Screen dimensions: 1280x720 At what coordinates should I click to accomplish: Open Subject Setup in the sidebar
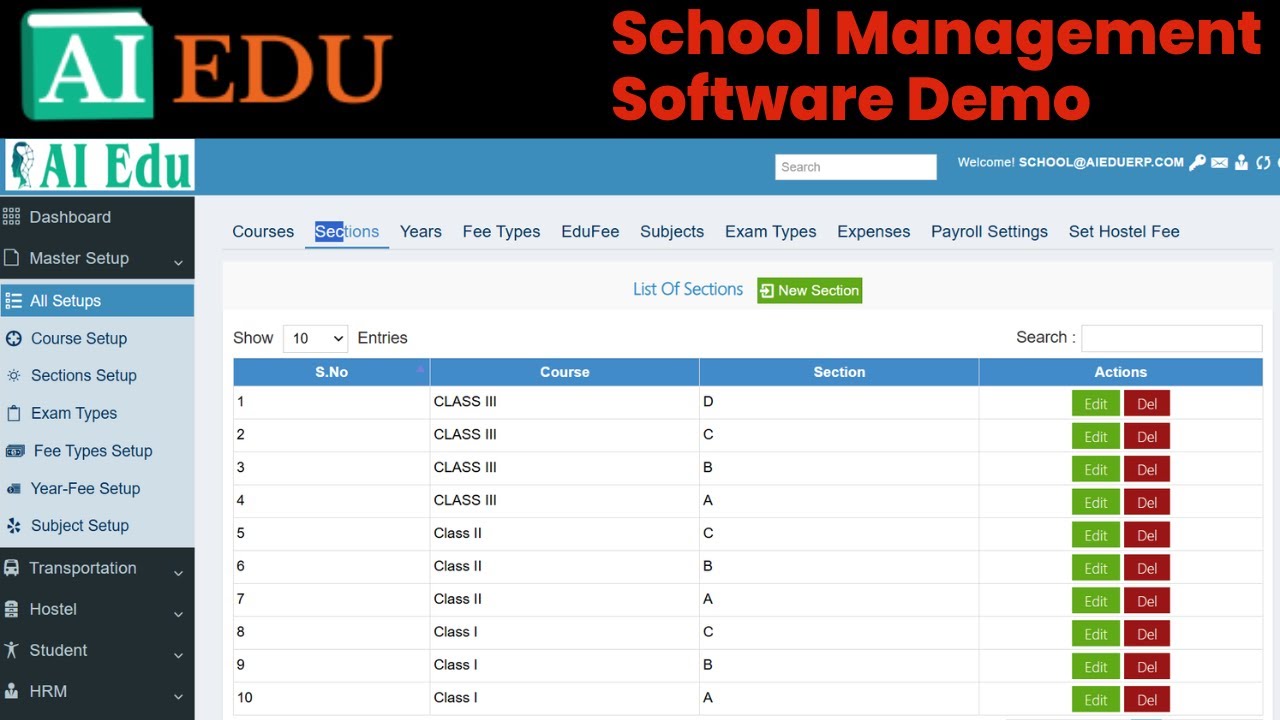80,526
